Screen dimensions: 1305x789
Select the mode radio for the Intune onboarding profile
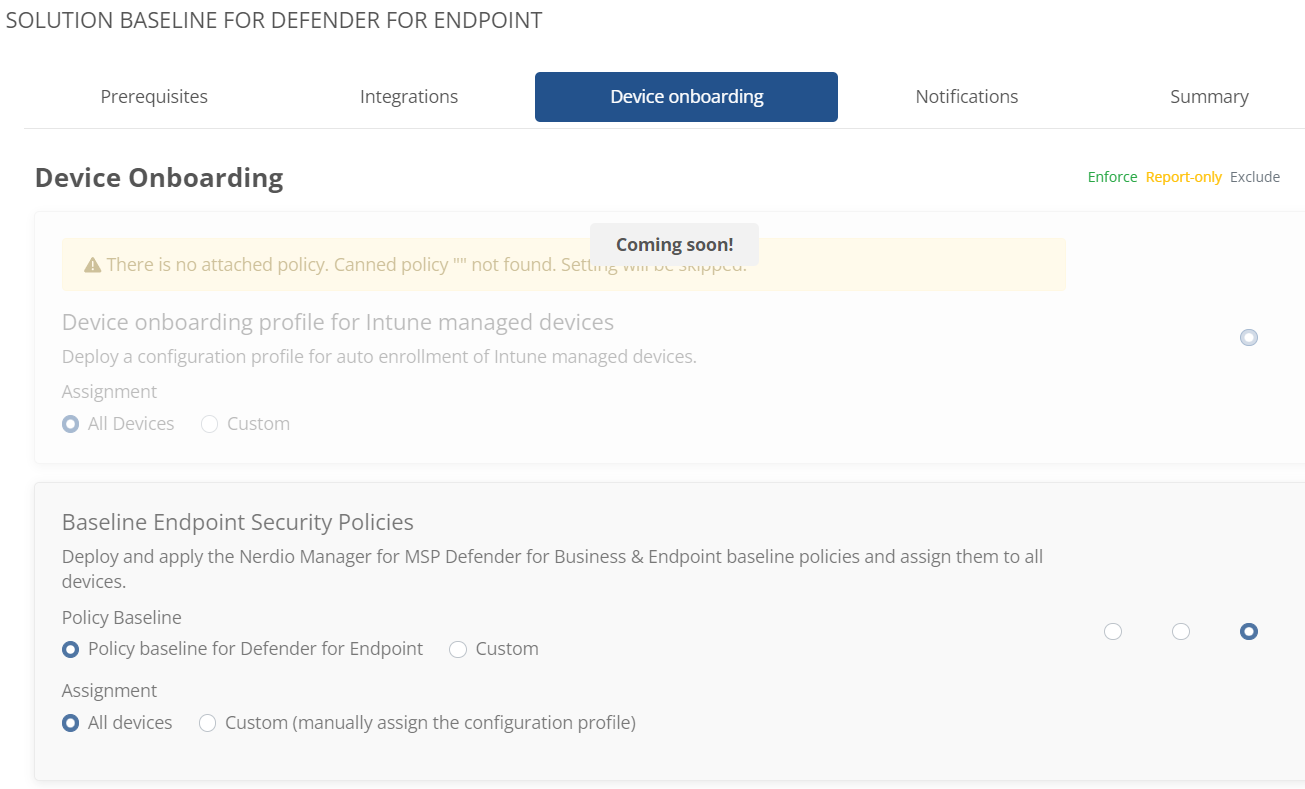(x=1248, y=337)
